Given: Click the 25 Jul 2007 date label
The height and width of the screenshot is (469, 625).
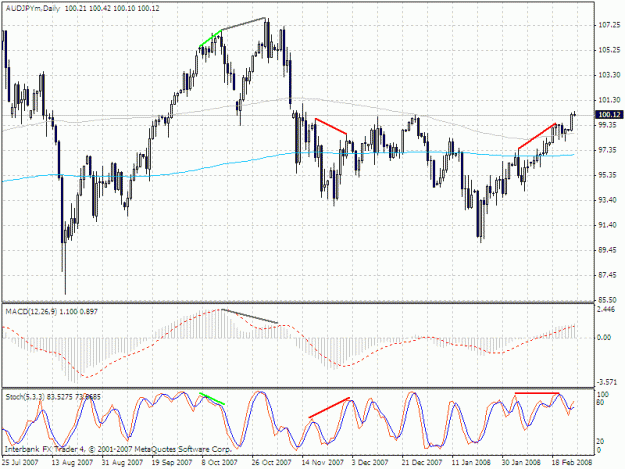Looking at the screenshot, I should coord(20,462).
